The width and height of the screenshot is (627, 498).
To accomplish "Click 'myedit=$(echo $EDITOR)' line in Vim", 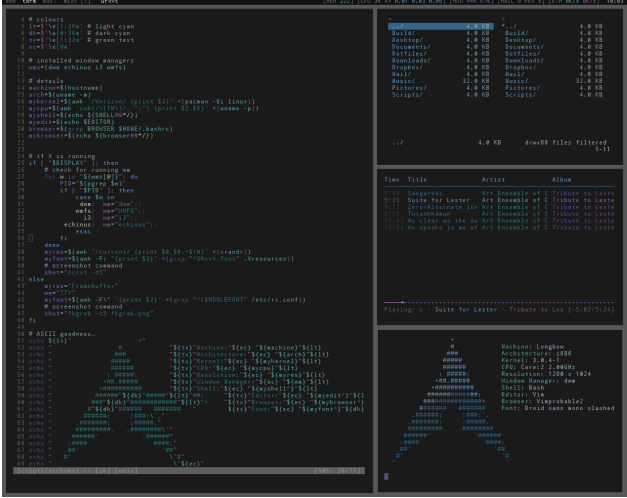I will (x=72, y=122).
